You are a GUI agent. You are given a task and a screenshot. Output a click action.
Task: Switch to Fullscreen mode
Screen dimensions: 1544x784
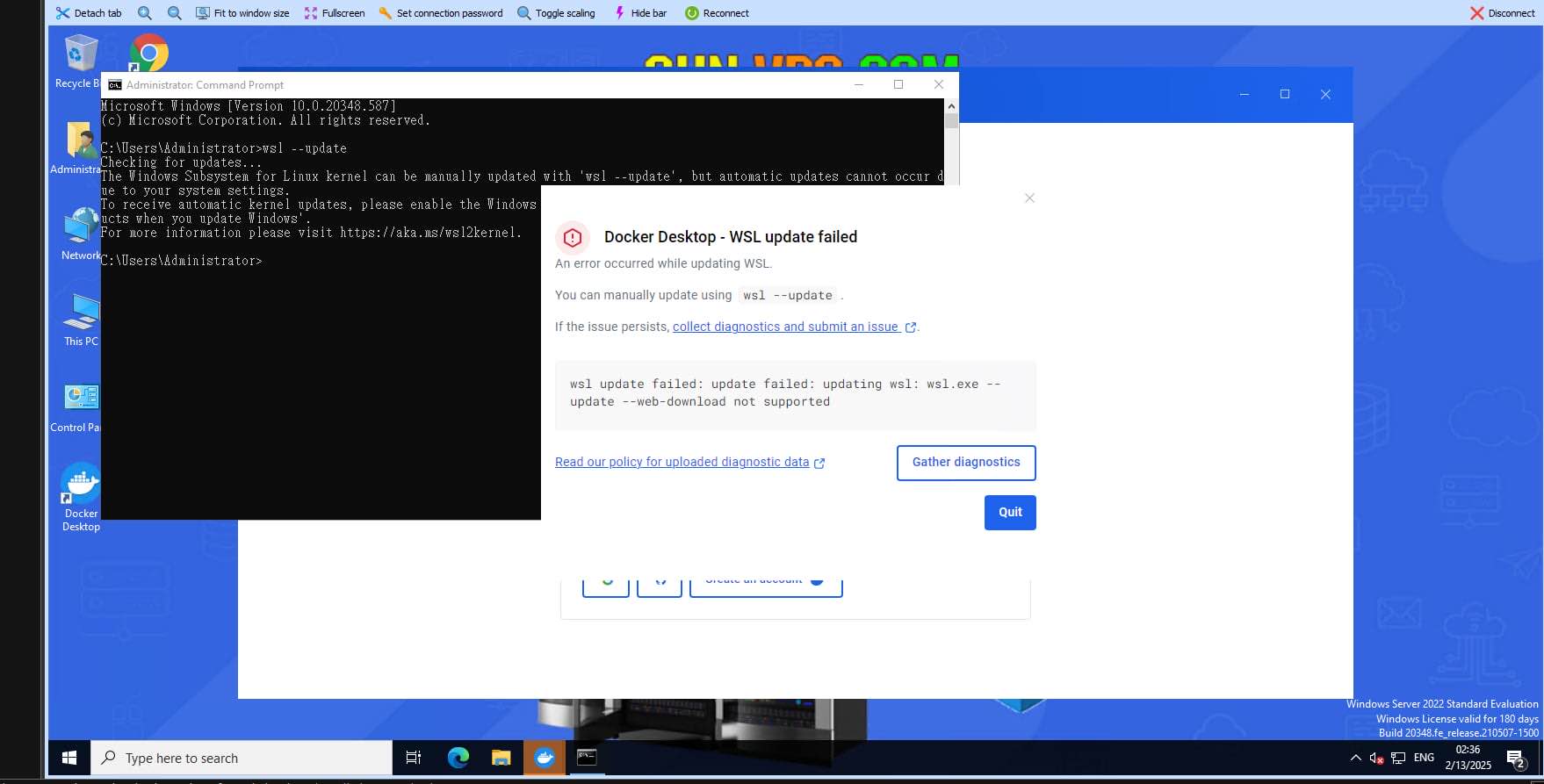tap(335, 13)
